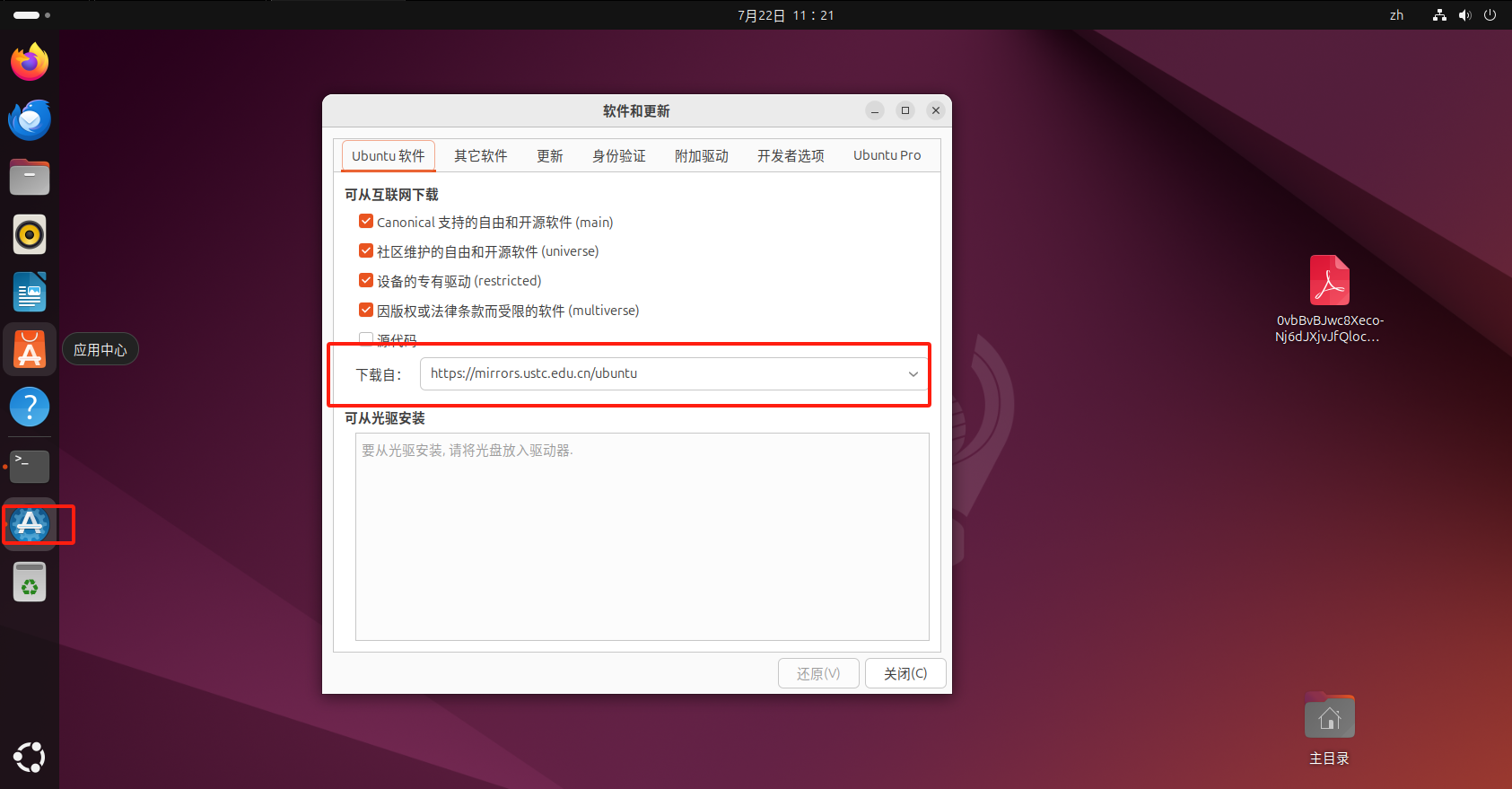Screen dimensions: 1512x789
Task: Switch to the Ubuntu Pro tab
Action: (x=887, y=155)
